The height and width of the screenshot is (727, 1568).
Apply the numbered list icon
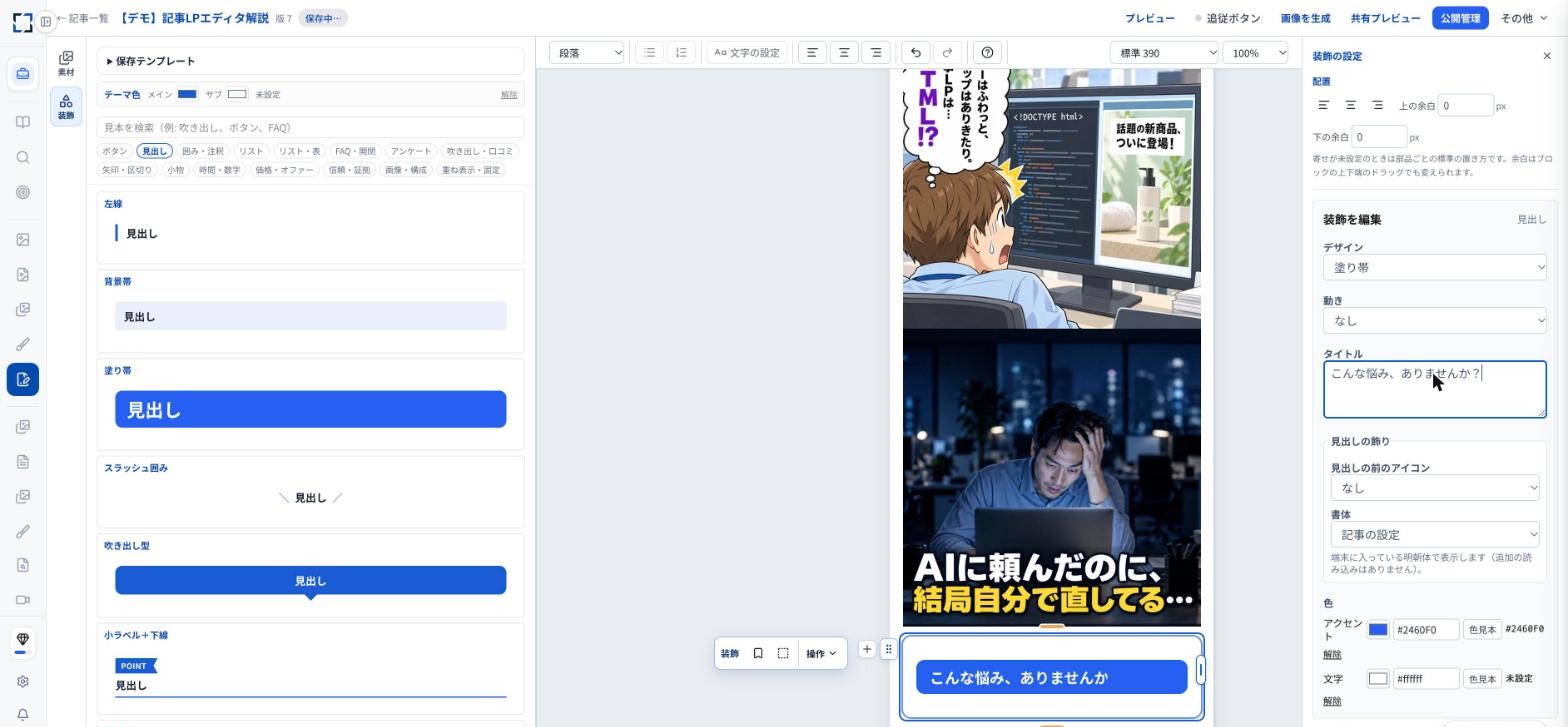[x=682, y=53]
